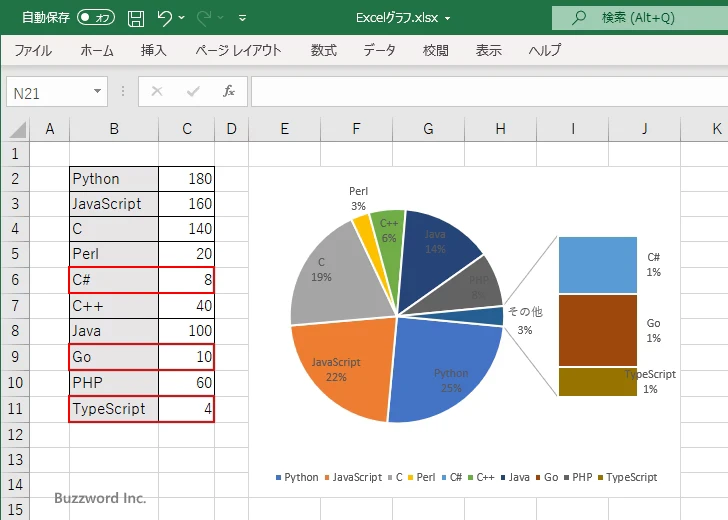This screenshot has height=520, width=728.
Task: Select row 6 header
Action: [x=15, y=280]
